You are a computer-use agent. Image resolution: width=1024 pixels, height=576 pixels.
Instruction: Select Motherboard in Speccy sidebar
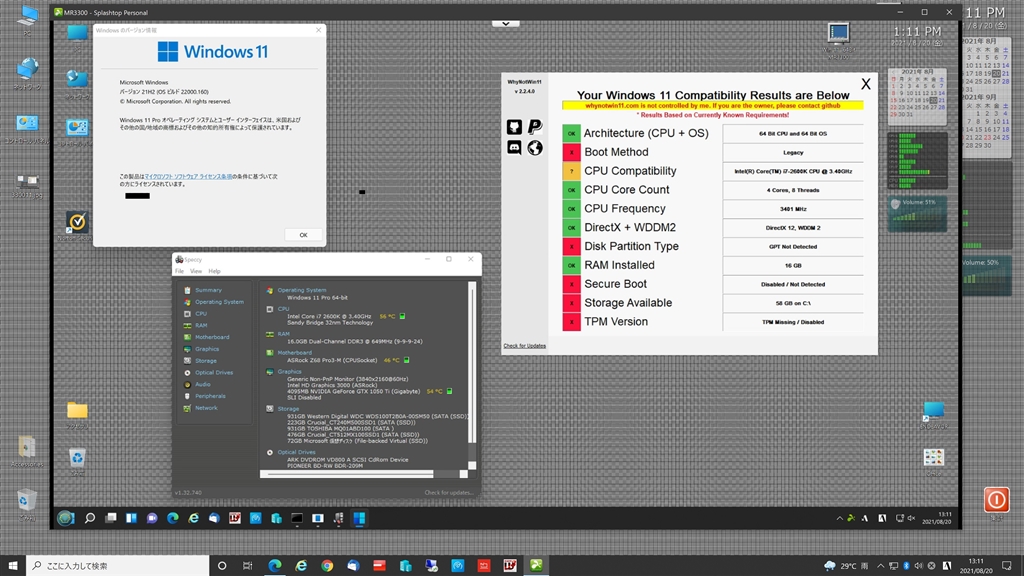212,337
